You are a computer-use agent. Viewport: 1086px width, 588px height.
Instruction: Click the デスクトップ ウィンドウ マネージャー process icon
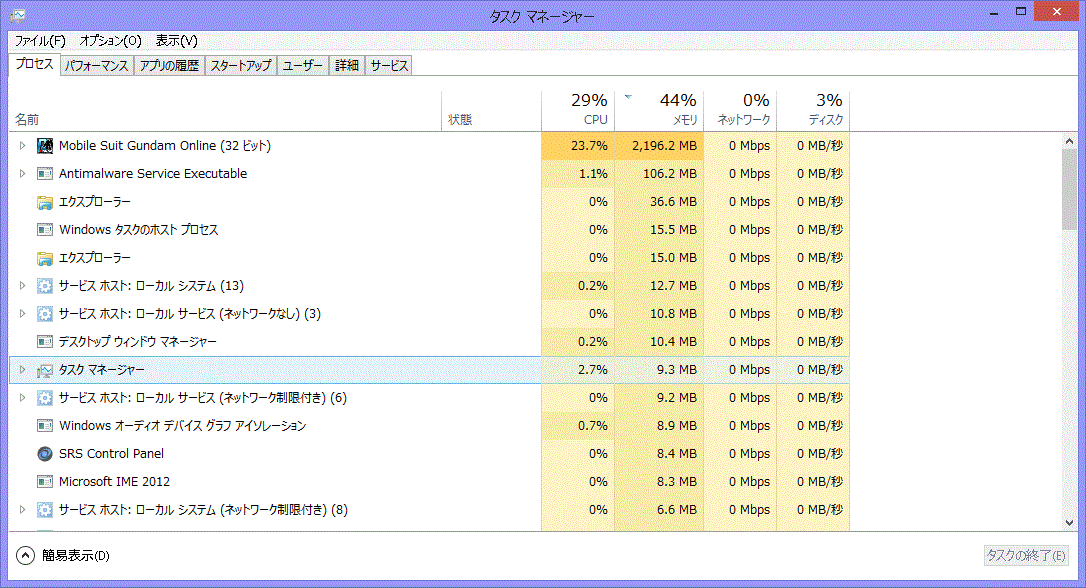44,342
